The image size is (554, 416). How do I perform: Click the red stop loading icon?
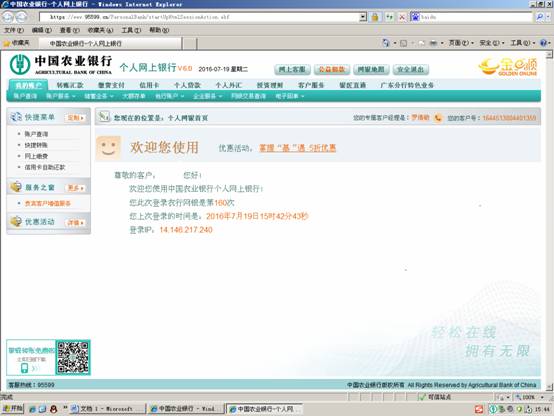402,17
